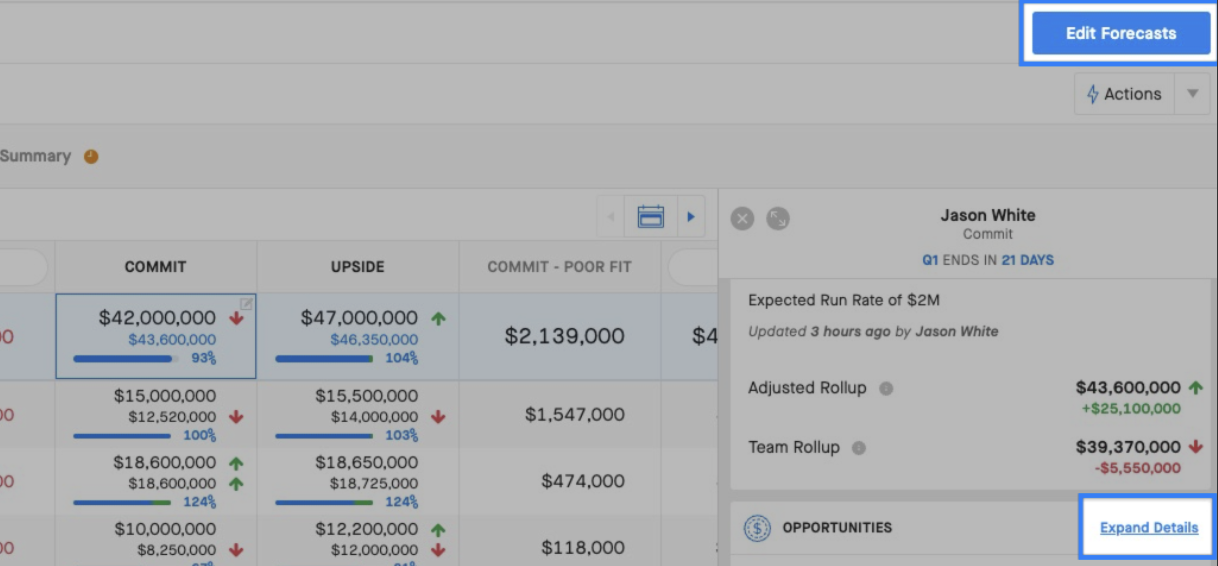Click the $43,600,000 rollup value in commit cell

pyautogui.click(x=171, y=340)
